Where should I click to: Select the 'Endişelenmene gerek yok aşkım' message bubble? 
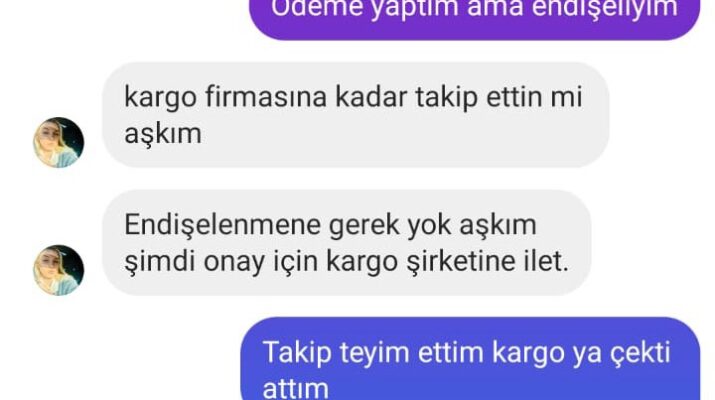pyautogui.click(x=347, y=243)
